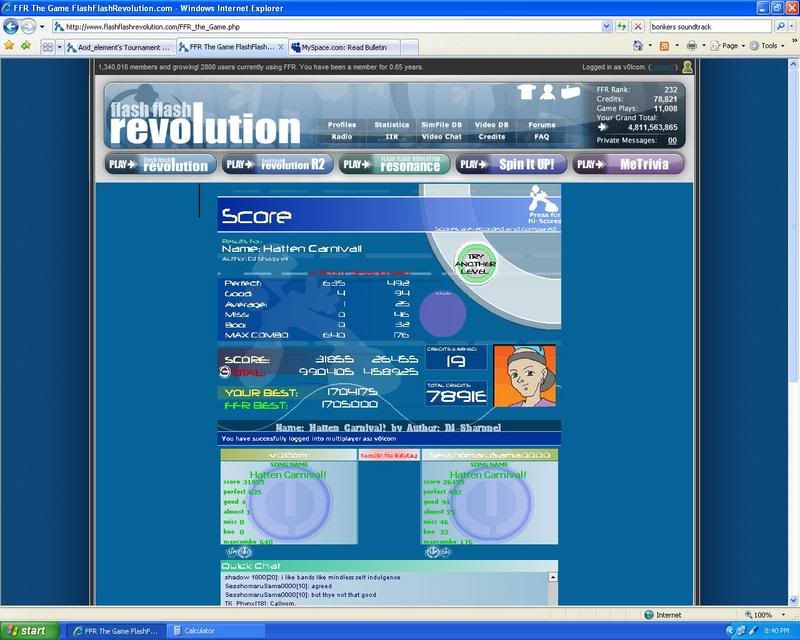Open the Favorites Center star icon
Viewport: 800px width, 640px height.
tap(9, 46)
